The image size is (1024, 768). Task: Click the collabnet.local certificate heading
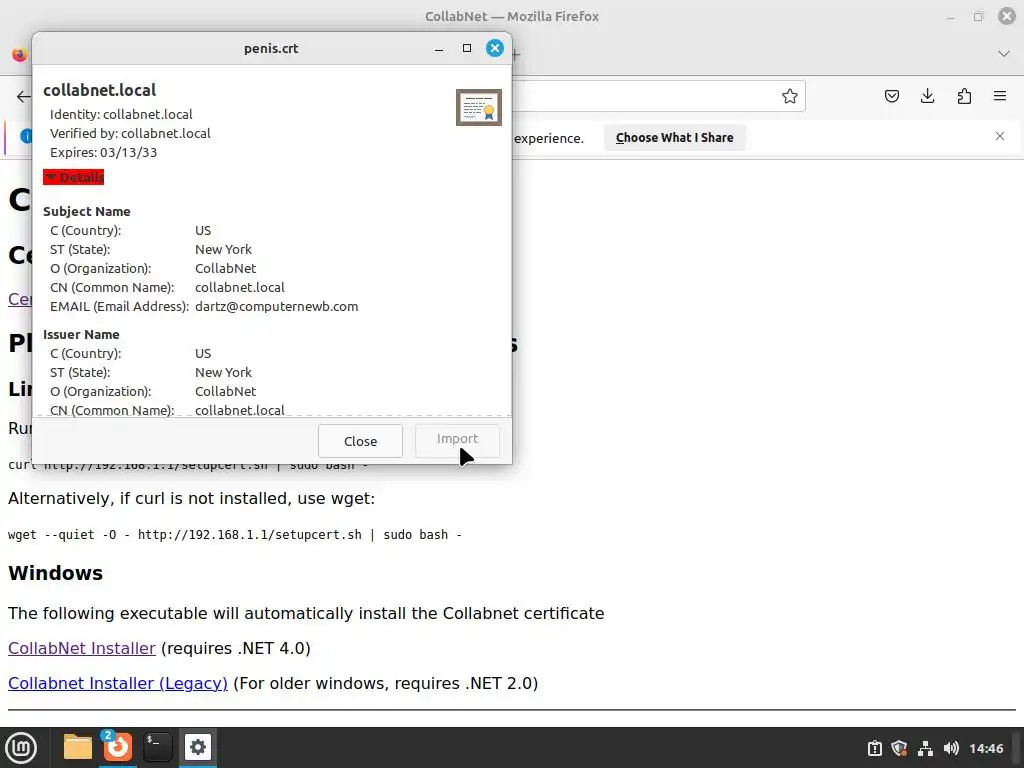pyautogui.click(x=100, y=90)
